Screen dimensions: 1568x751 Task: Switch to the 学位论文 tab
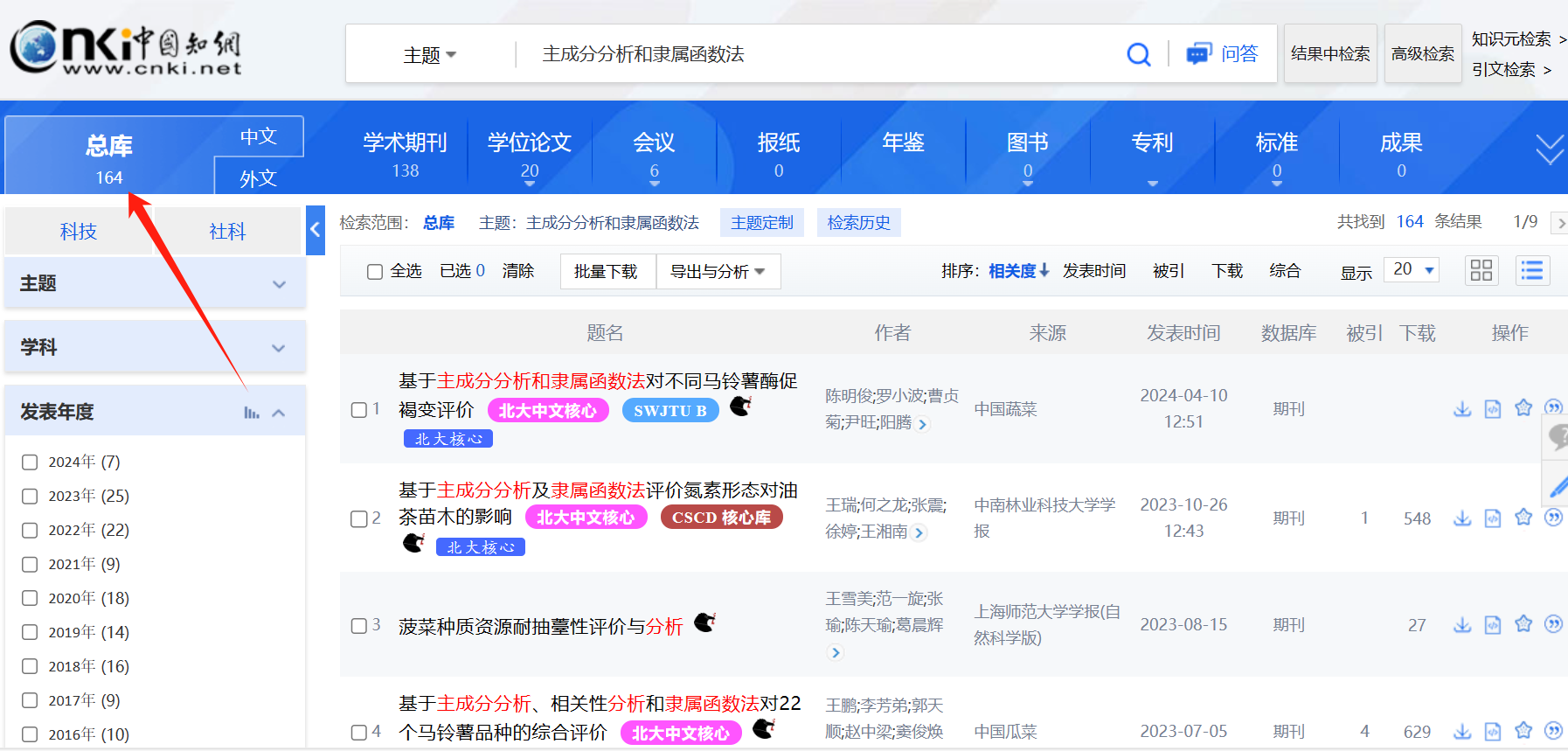(x=530, y=153)
